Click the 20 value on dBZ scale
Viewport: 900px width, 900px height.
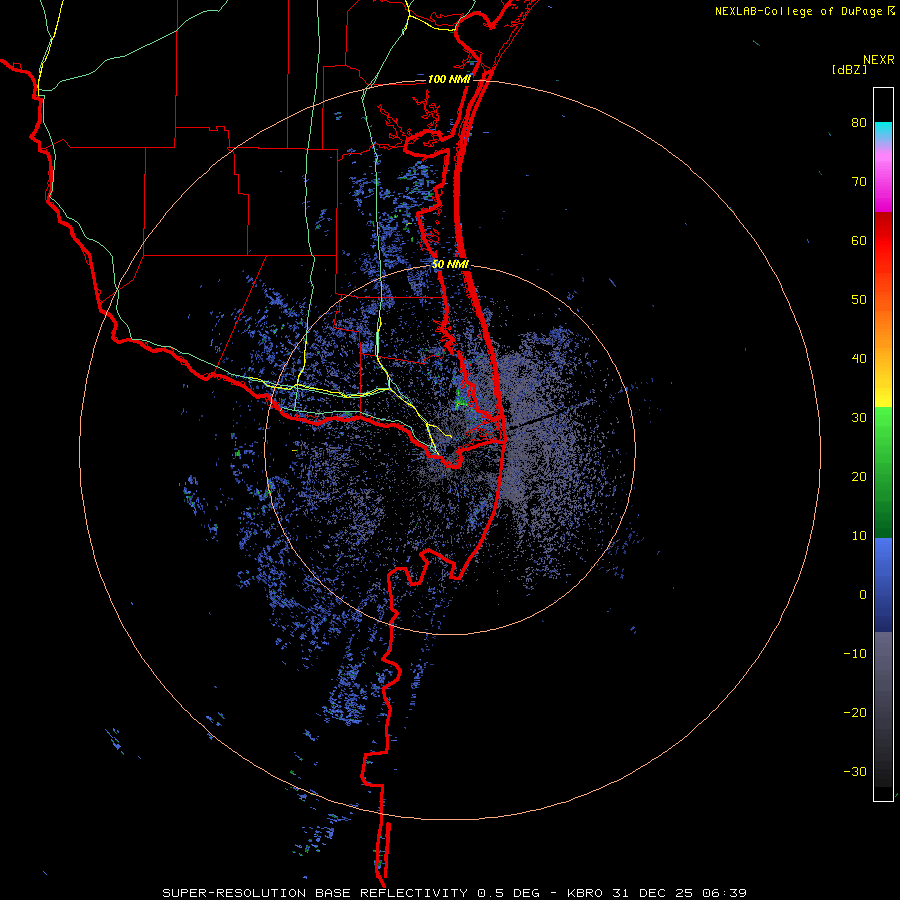[x=859, y=477]
